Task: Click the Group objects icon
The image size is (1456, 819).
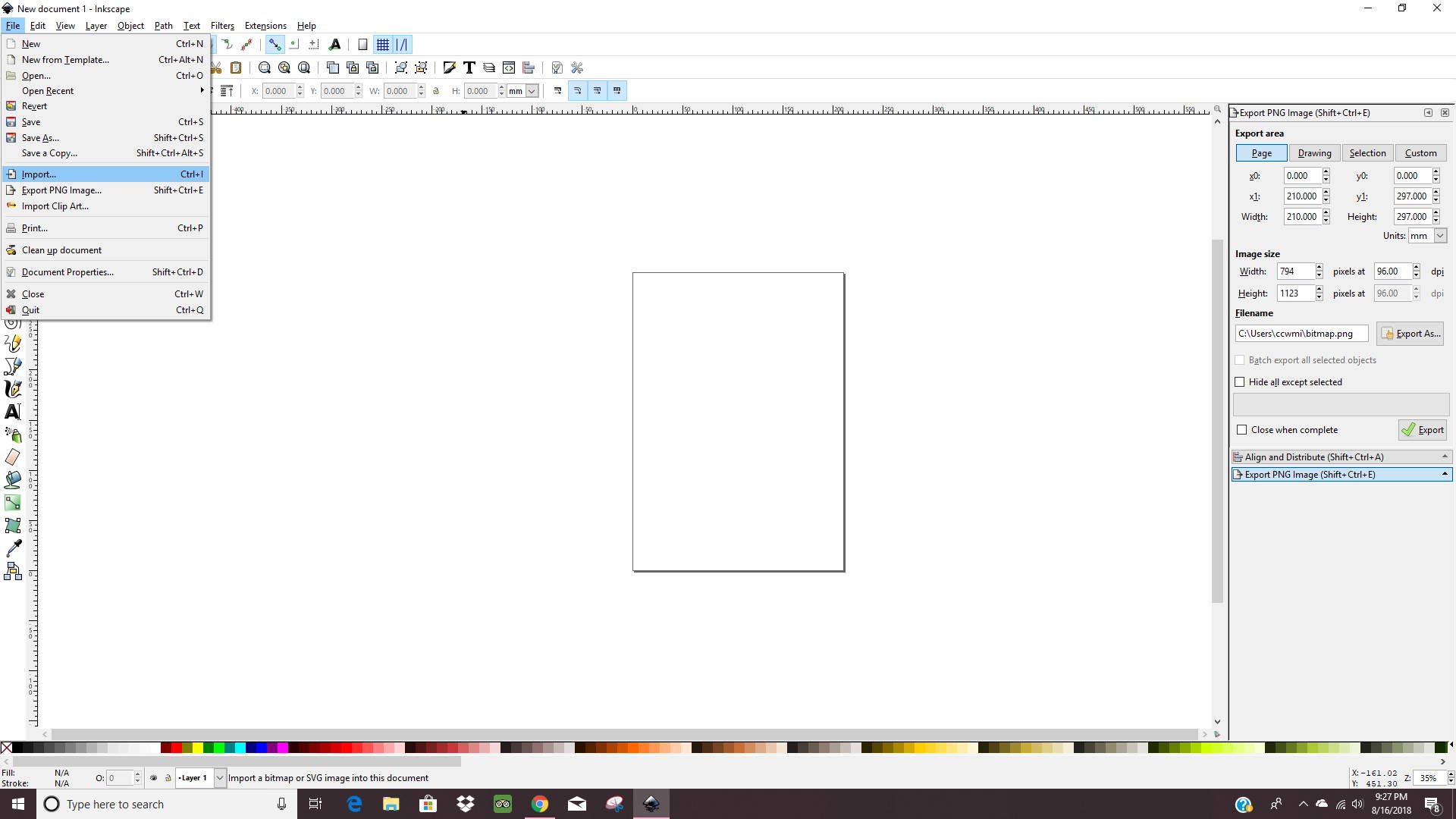Action: click(x=401, y=67)
